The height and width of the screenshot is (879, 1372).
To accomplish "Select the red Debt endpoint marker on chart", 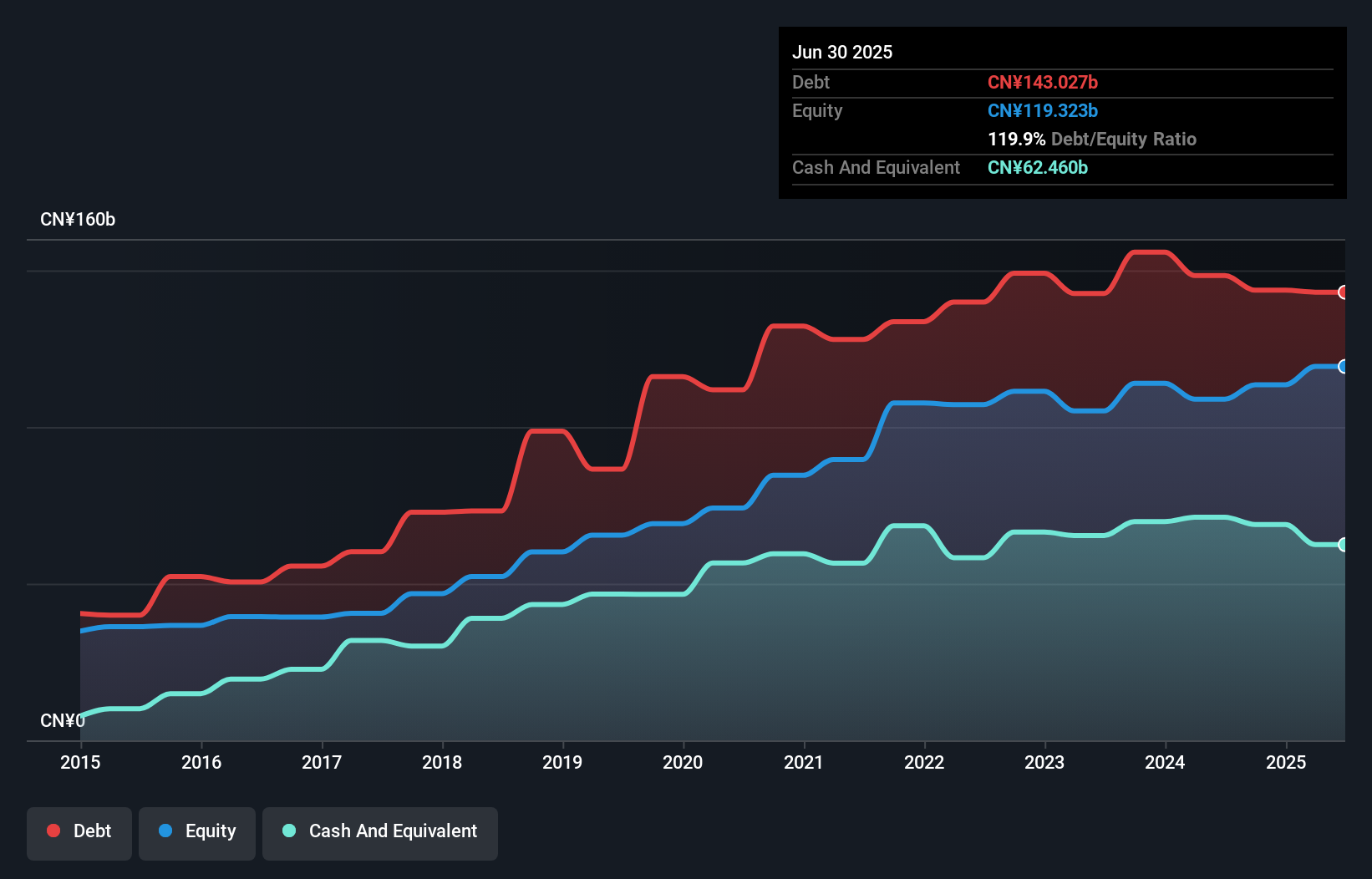I will click(1343, 292).
